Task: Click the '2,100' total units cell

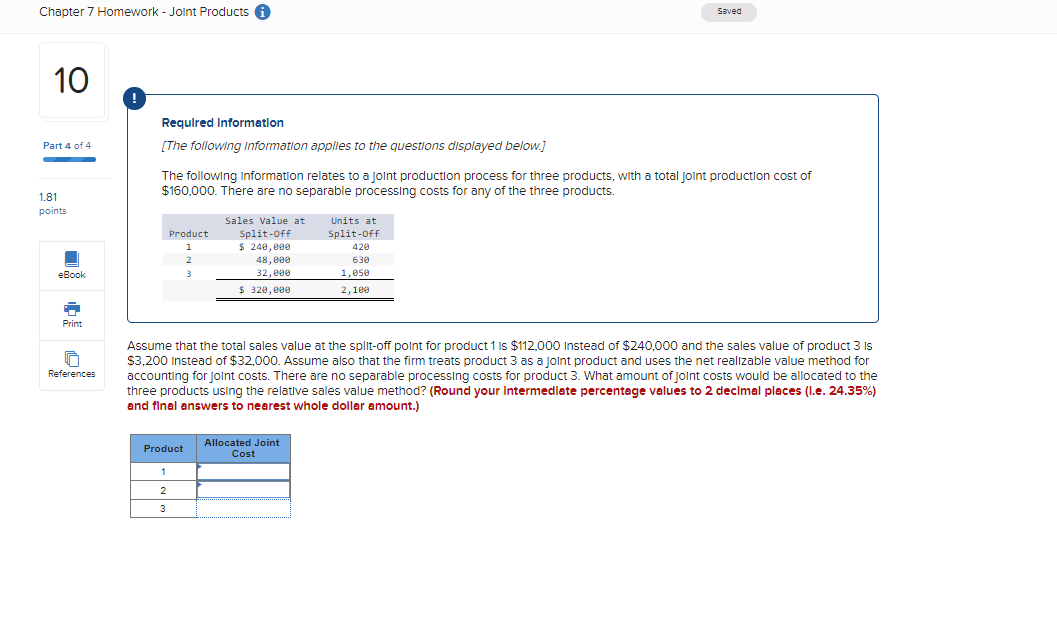Action: [x=355, y=290]
